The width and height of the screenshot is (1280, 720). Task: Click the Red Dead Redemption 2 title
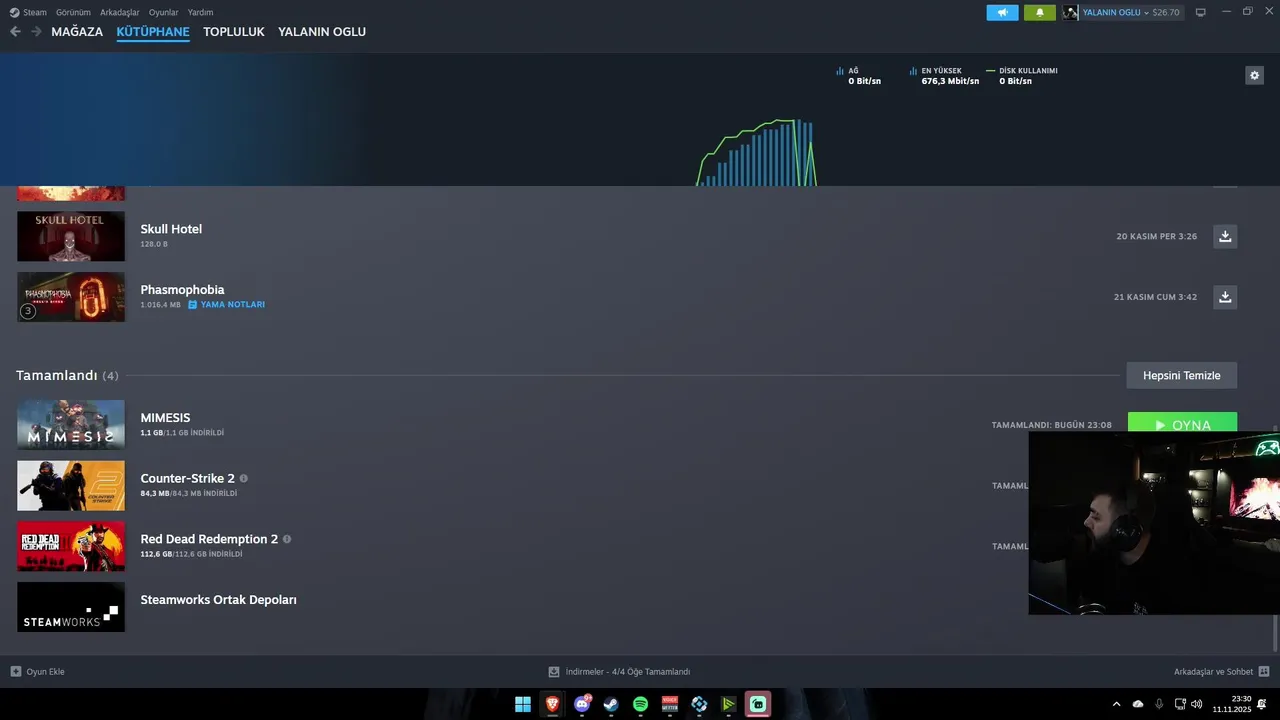point(209,539)
